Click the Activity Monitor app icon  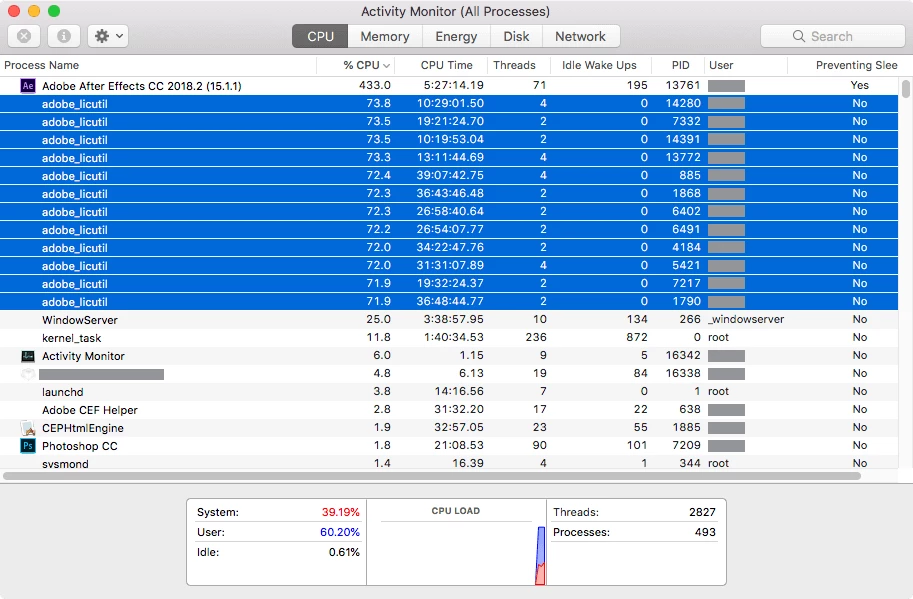point(27,356)
